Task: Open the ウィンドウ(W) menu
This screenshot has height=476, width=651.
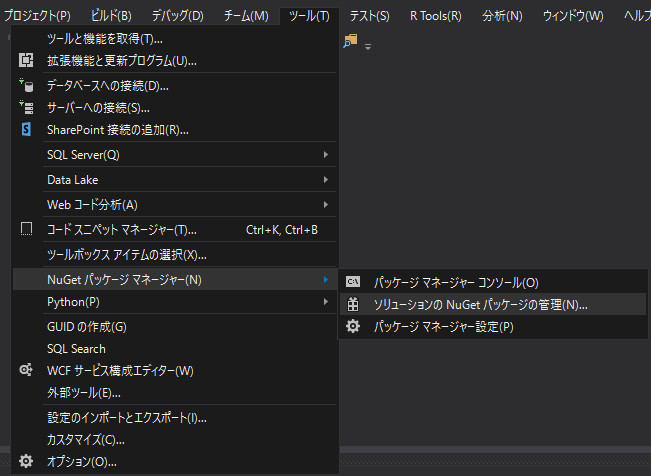Action: (573, 16)
